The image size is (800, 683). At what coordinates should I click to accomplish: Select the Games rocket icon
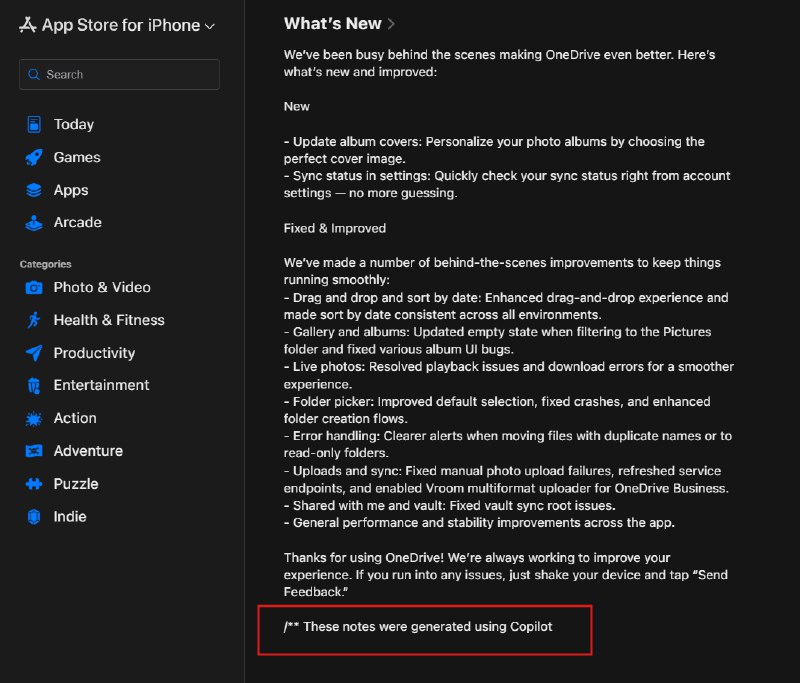[32, 157]
